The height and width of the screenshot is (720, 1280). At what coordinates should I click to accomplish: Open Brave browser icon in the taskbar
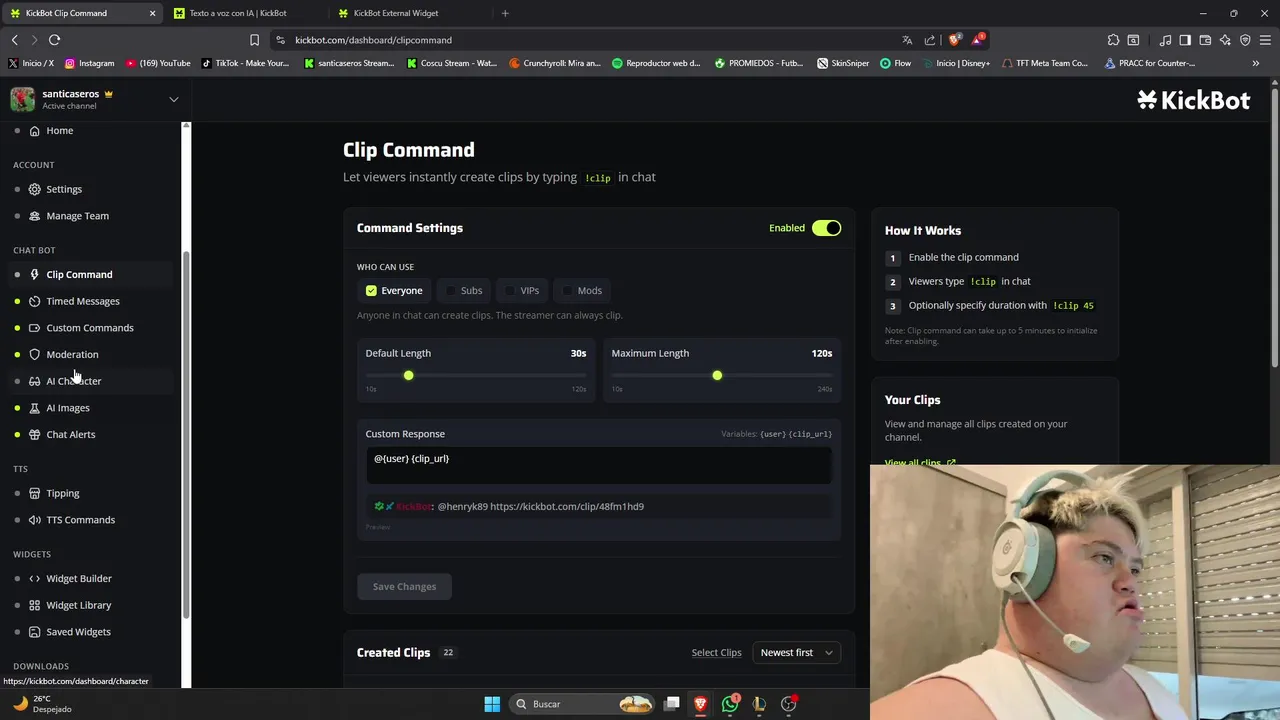click(x=701, y=704)
